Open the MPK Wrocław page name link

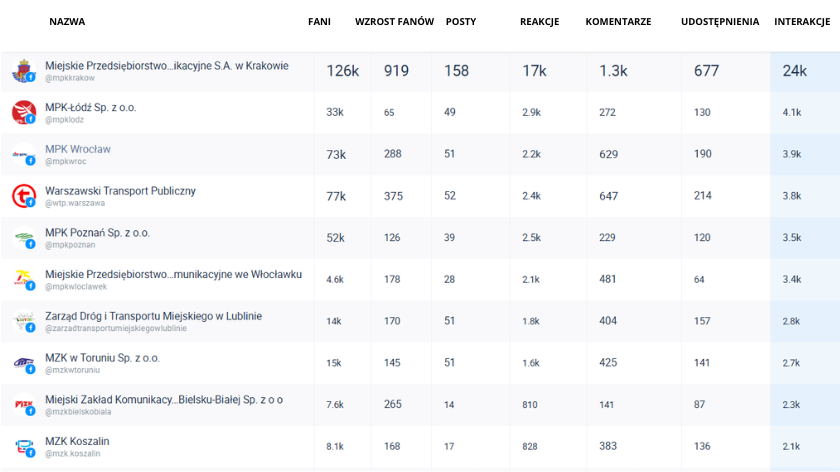78,149
